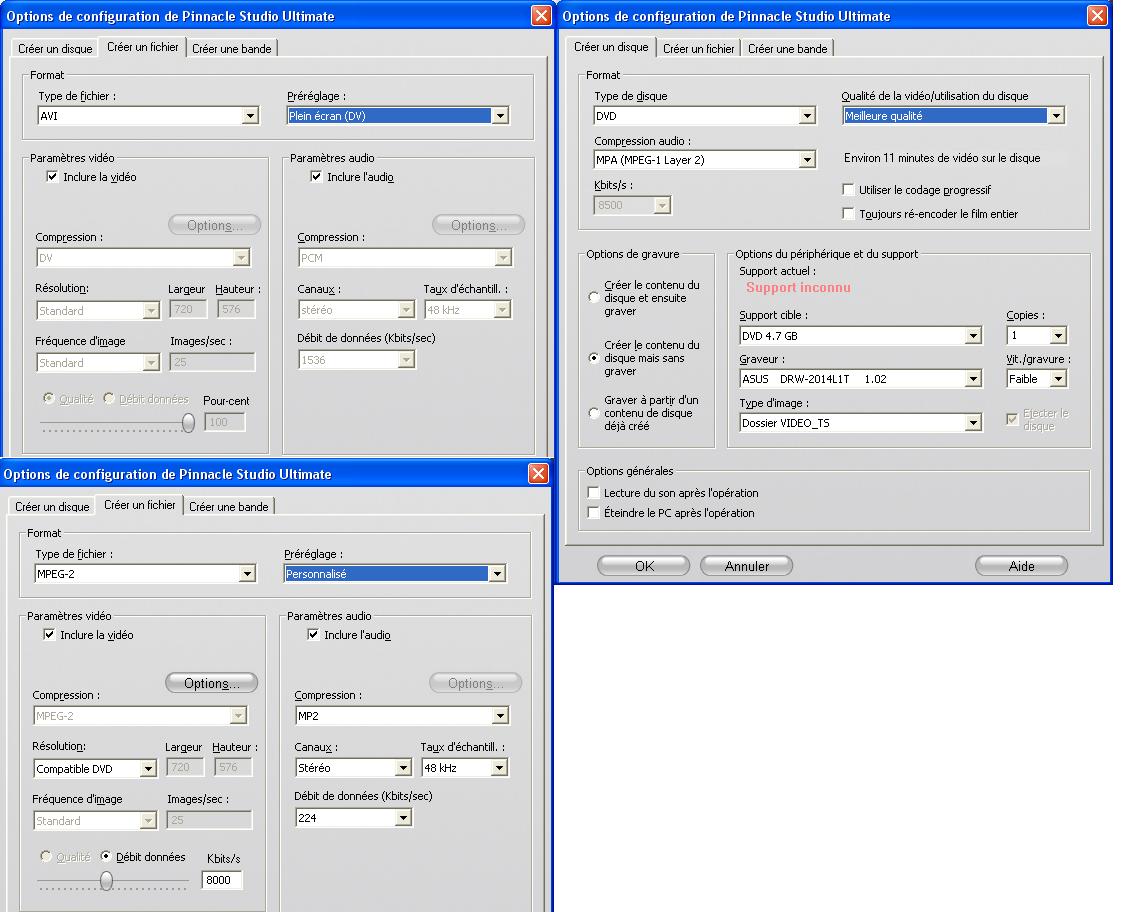Click Kbits/s field showing 8000
Image resolution: width=1129 pixels, height=912 pixels.
tap(222, 880)
